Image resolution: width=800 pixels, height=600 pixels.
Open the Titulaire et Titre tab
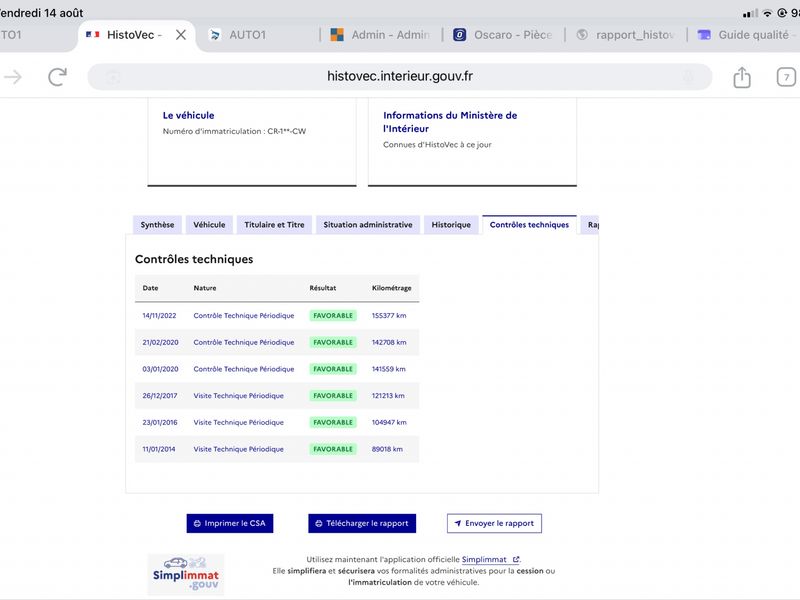(x=274, y=224)
